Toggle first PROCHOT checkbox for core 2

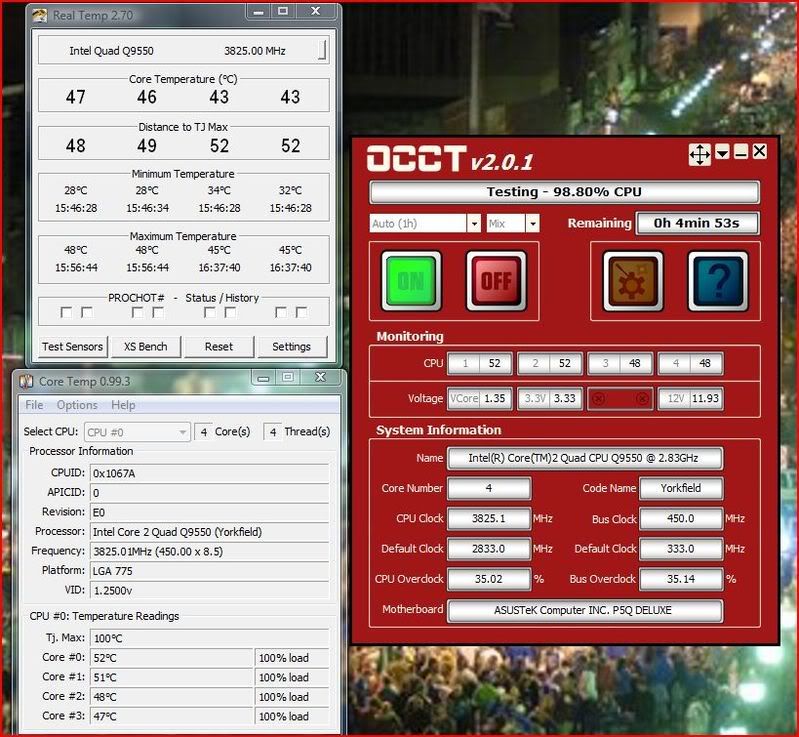click(137, 312)
